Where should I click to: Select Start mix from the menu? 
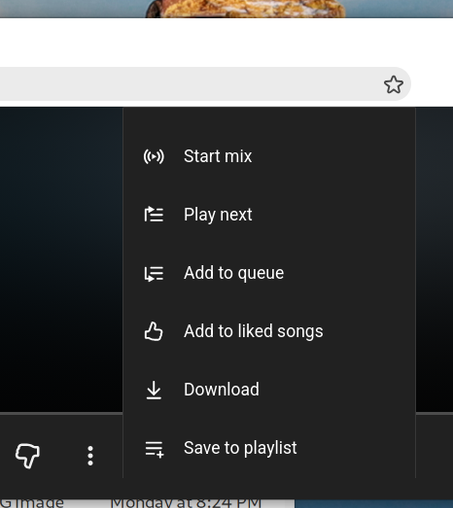(269, 156)
